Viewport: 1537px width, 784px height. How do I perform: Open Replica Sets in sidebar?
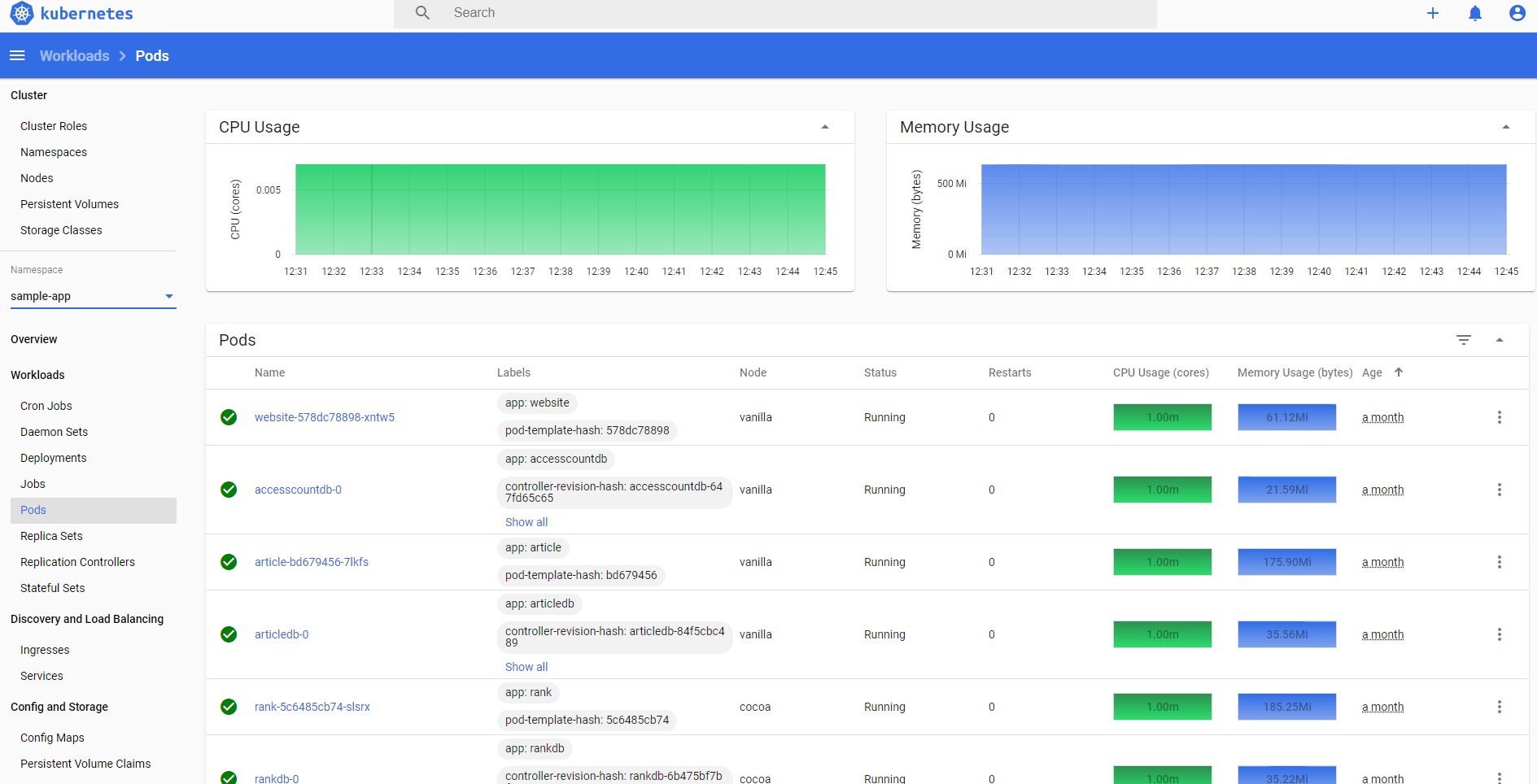point(51,536)
